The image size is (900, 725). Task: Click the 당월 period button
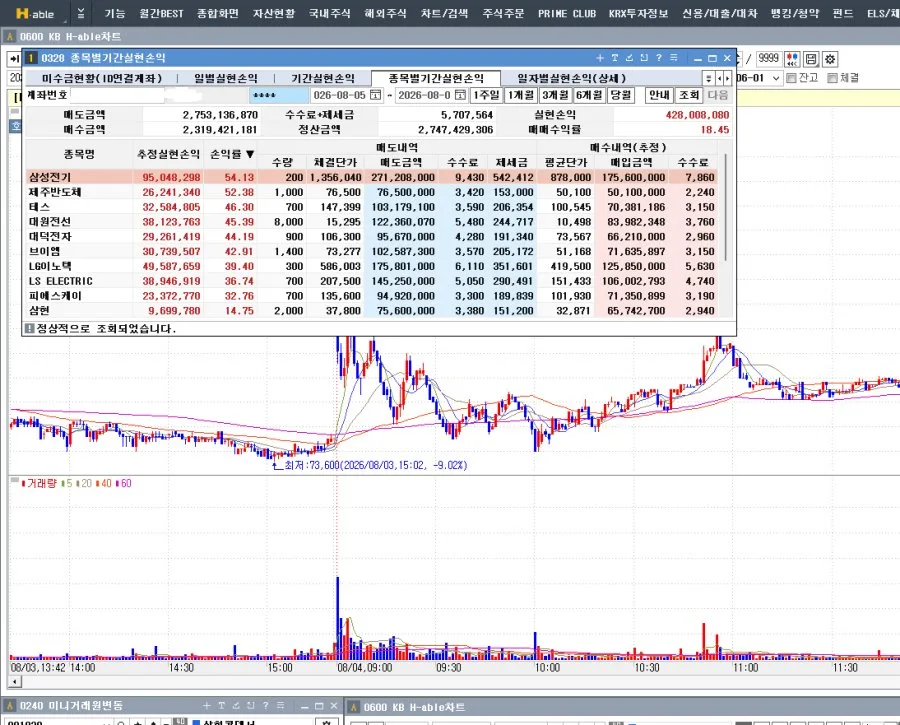coord(620,95)
